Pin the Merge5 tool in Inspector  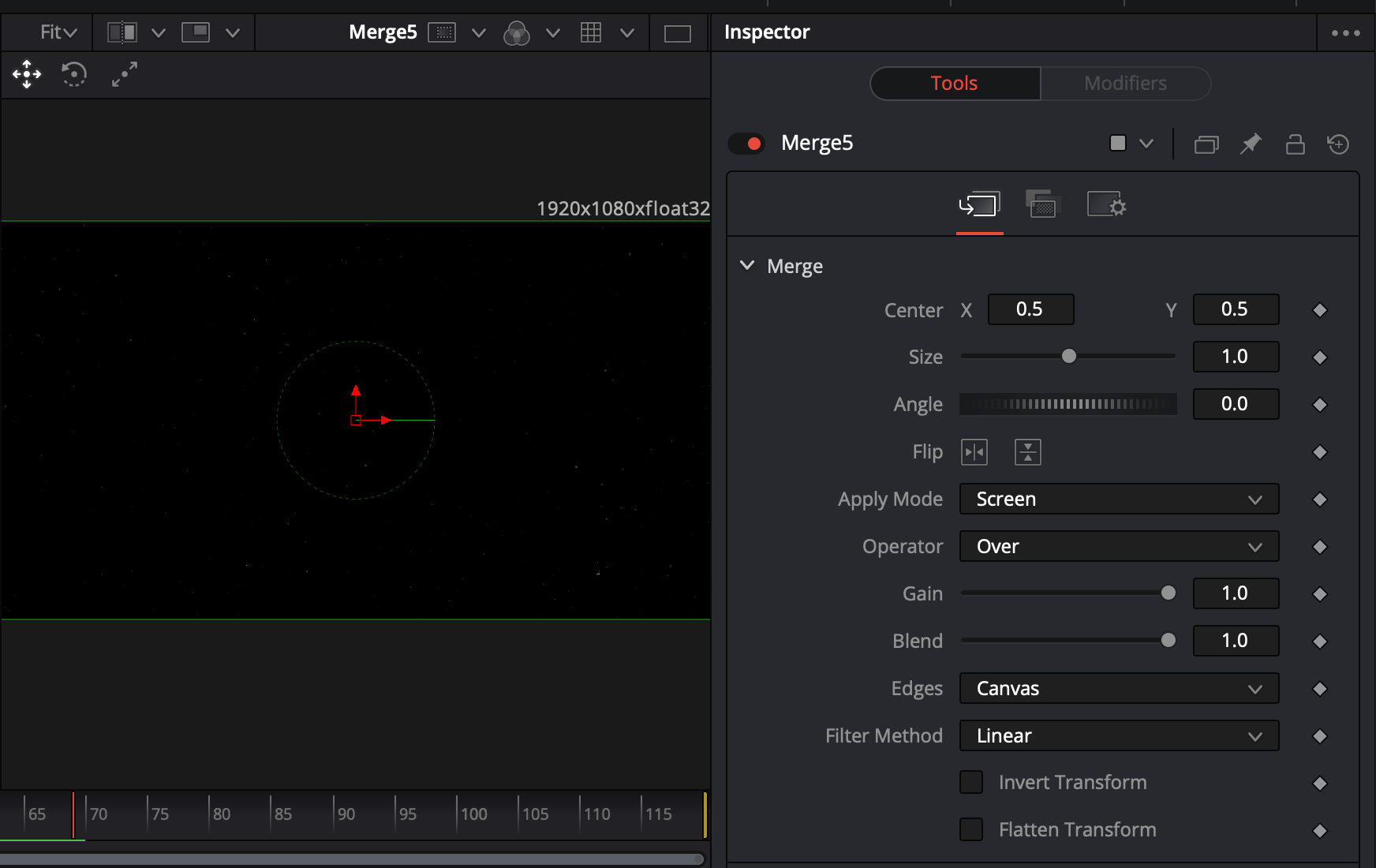[1251, 144]
